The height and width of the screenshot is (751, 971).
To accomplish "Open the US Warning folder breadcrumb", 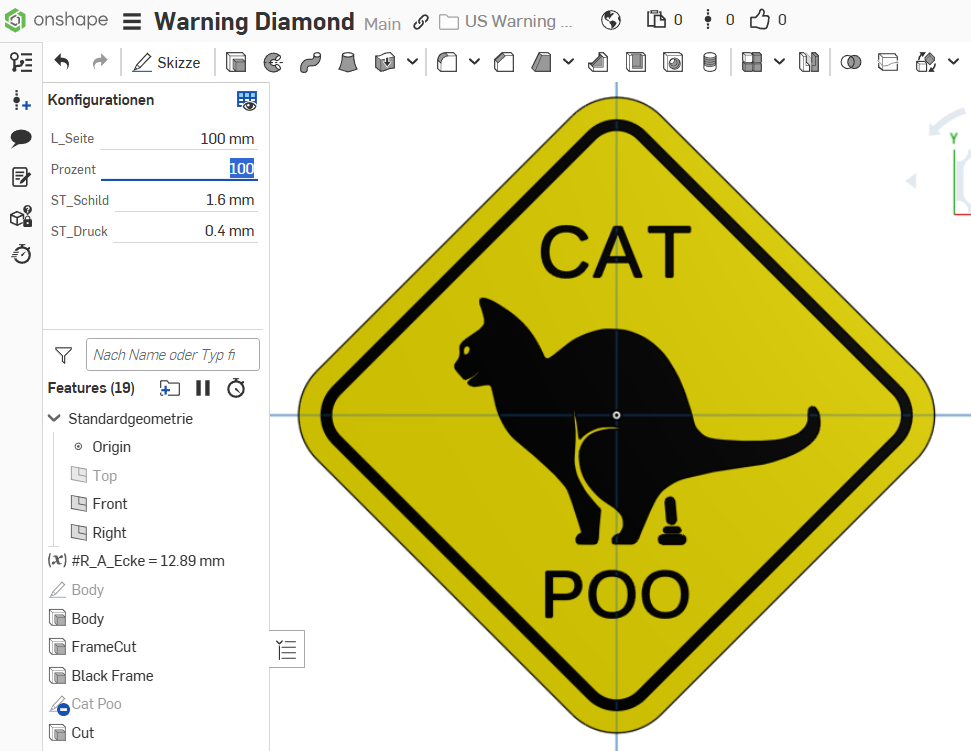I will pyautogui.click(x=506, y=22).
